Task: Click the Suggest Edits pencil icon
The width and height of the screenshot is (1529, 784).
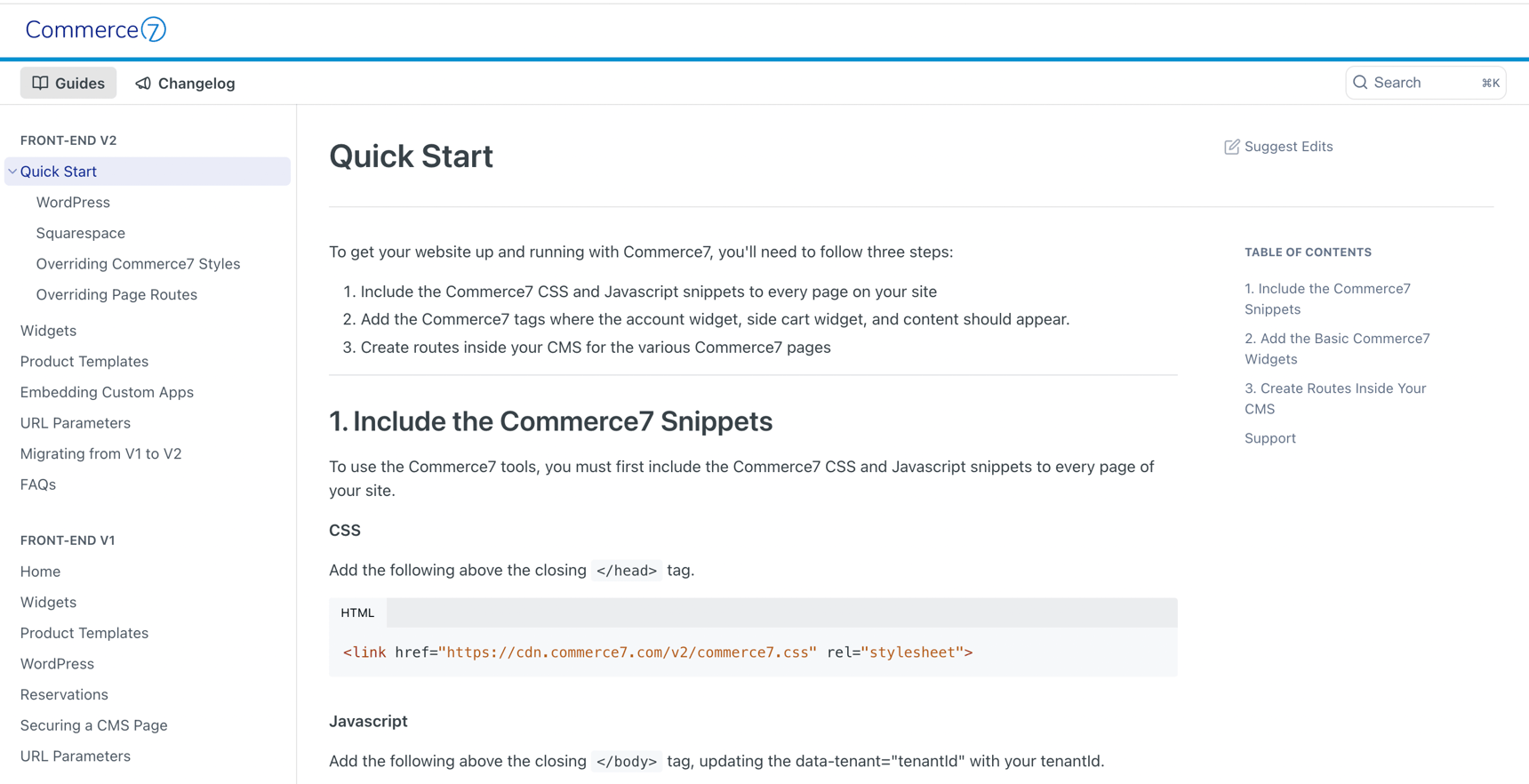Action: pyautogui.click(x=1231, y=147)
